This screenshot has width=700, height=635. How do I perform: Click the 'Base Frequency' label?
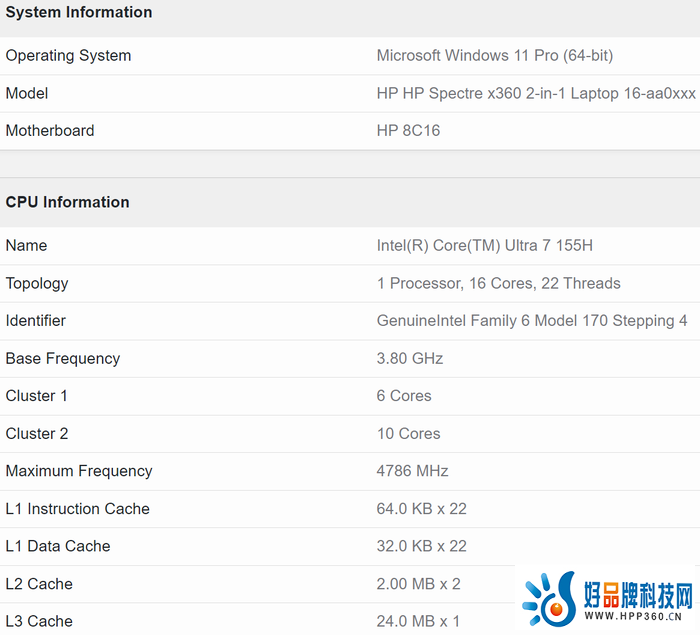63,359
